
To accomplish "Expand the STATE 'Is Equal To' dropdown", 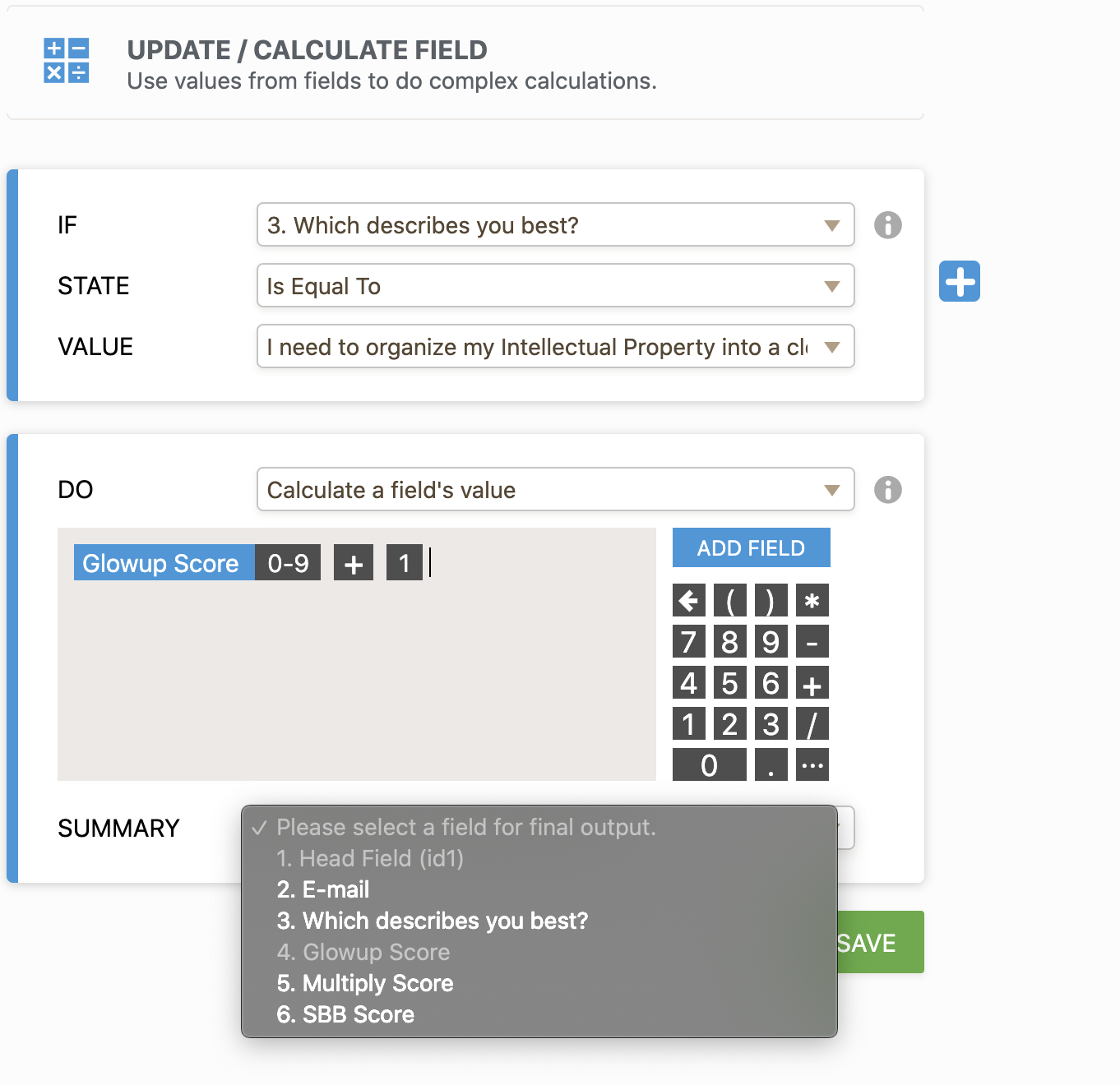I will [555, 285].
